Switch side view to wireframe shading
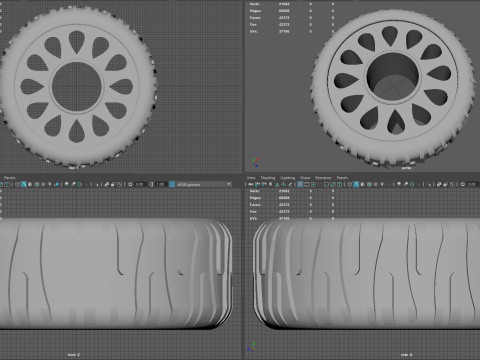This screenshot has height=360, width=480. pyautogui.click(x=349, y=184)
